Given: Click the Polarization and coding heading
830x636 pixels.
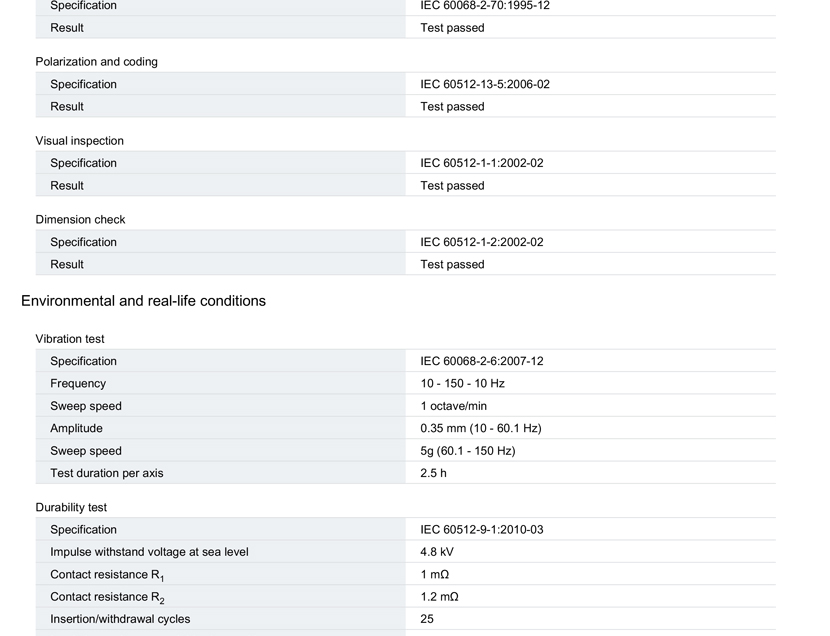Looking at the screenshot, I should [x=96, y=61].
